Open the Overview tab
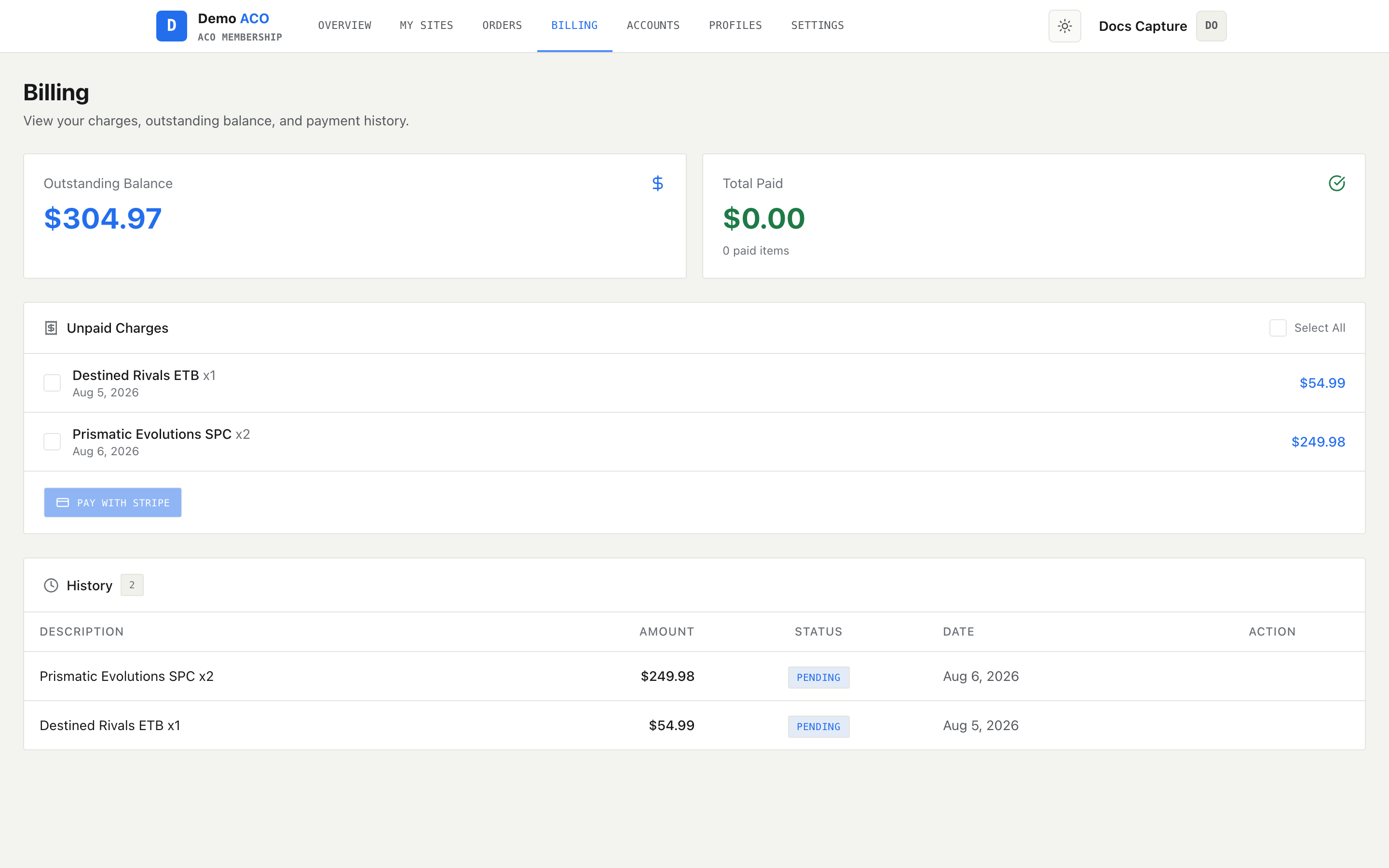 click(x=344, y=25)
